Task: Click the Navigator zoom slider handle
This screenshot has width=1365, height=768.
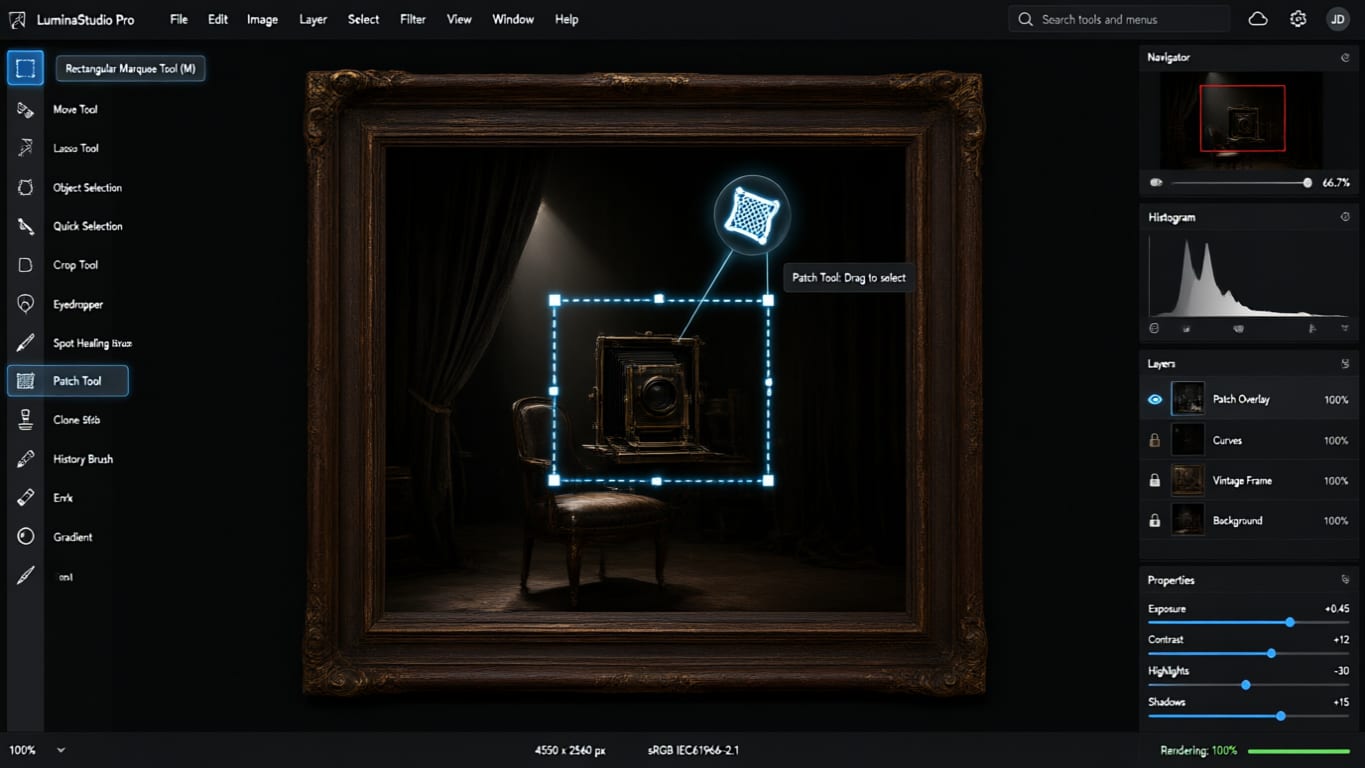Action: click(x=1307, y=183)
